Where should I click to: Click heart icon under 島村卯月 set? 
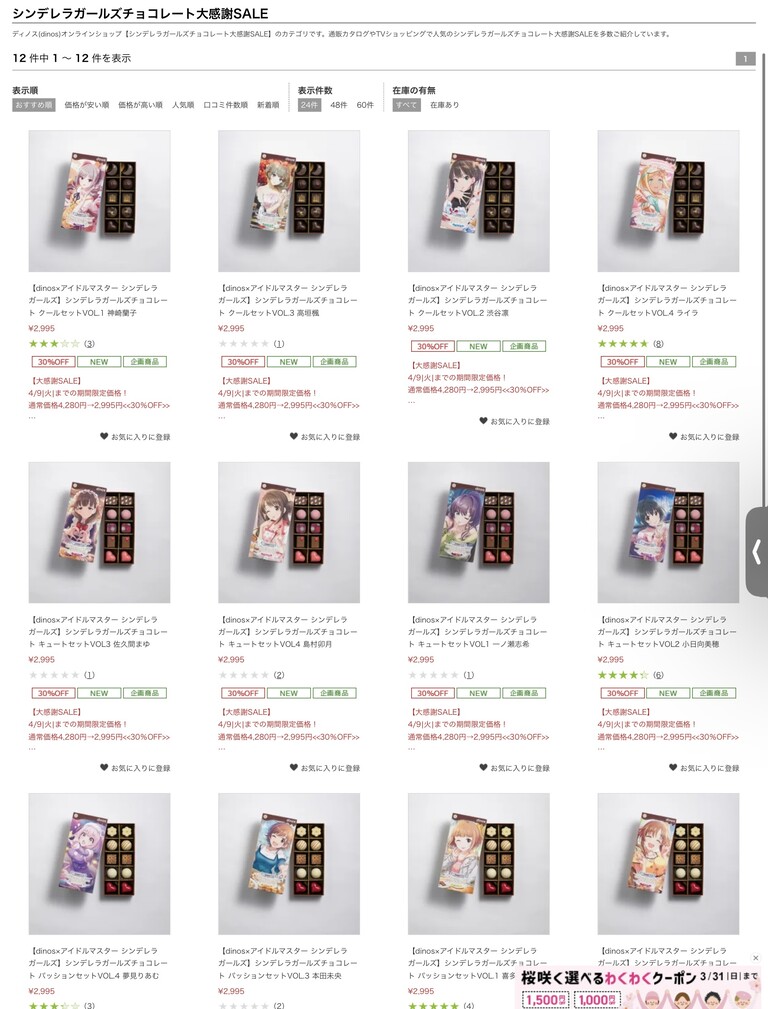coord(294,767)
